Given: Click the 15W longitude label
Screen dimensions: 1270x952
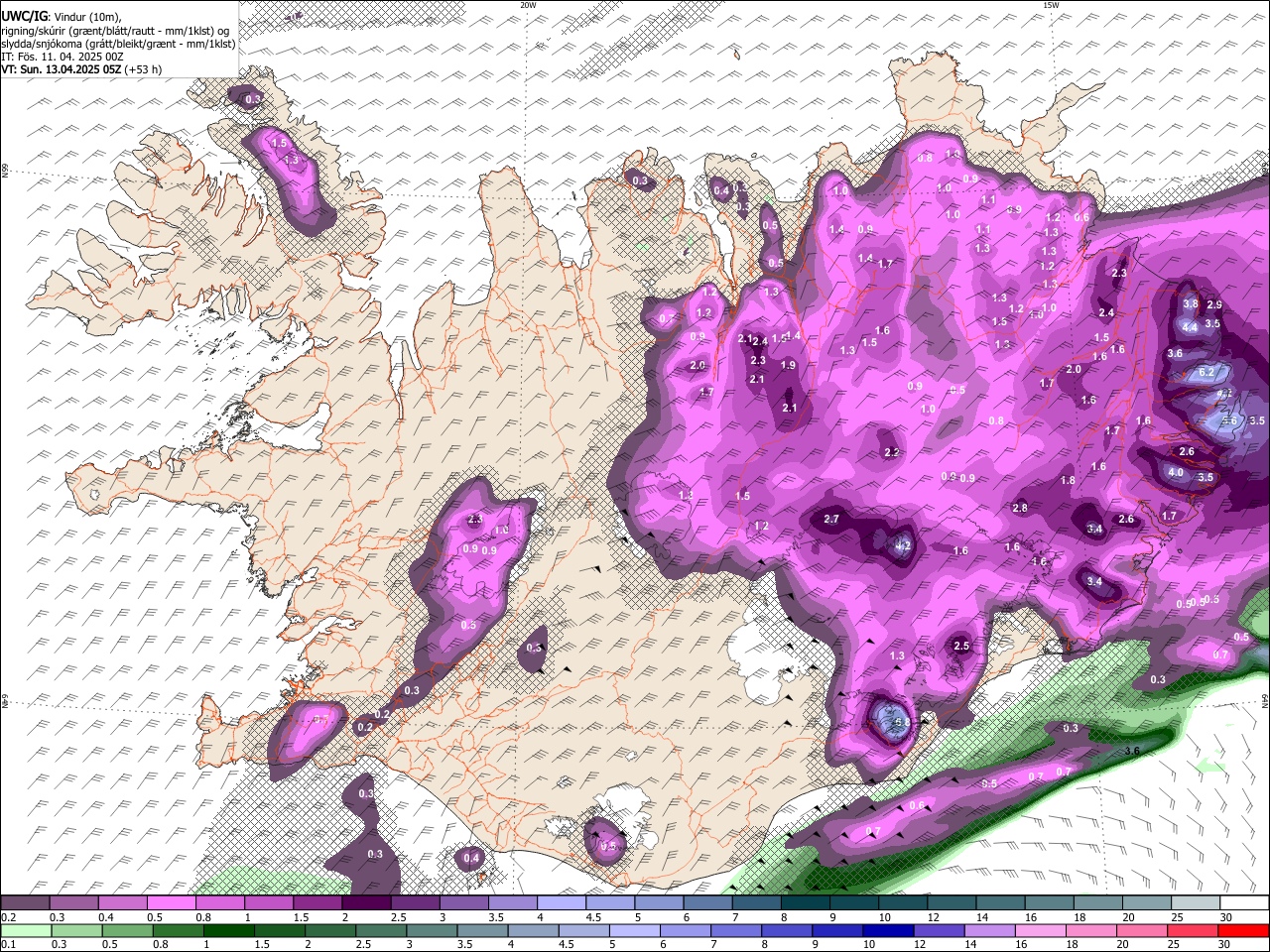Looking at the screenshot, I should (x=1051, y=5).
